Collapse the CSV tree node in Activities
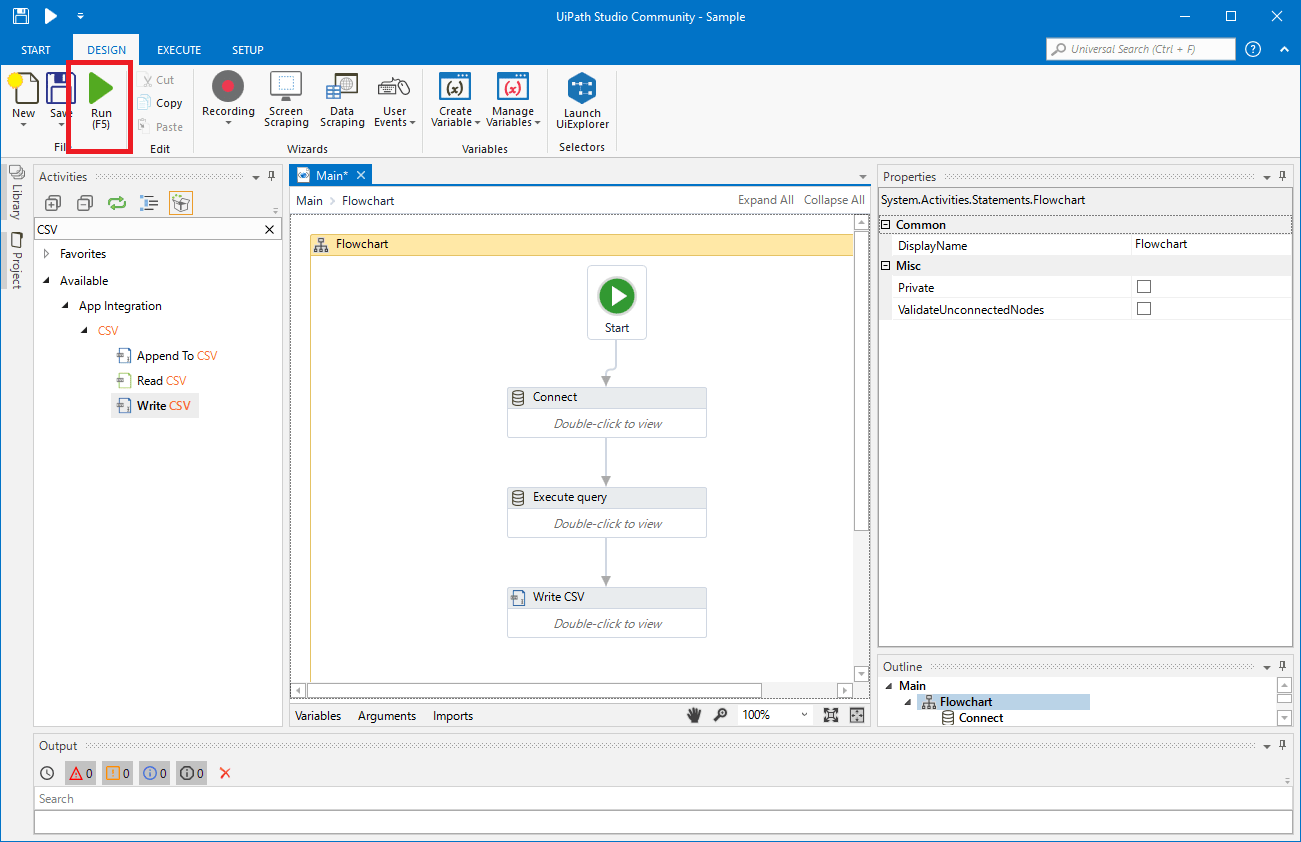 [x=86, y=330]
